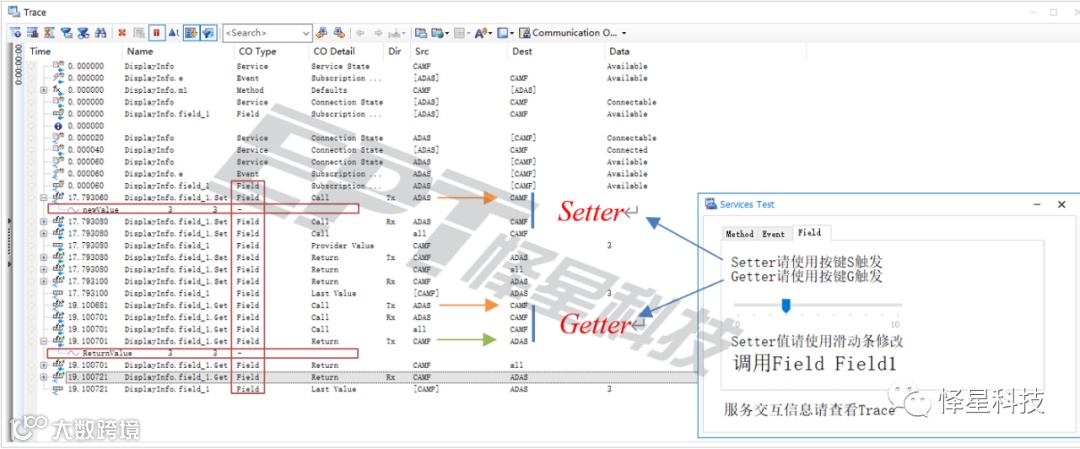Click the blue slider thumb in Services Test
The image size is (1080, 449).
tap(785, 306)
